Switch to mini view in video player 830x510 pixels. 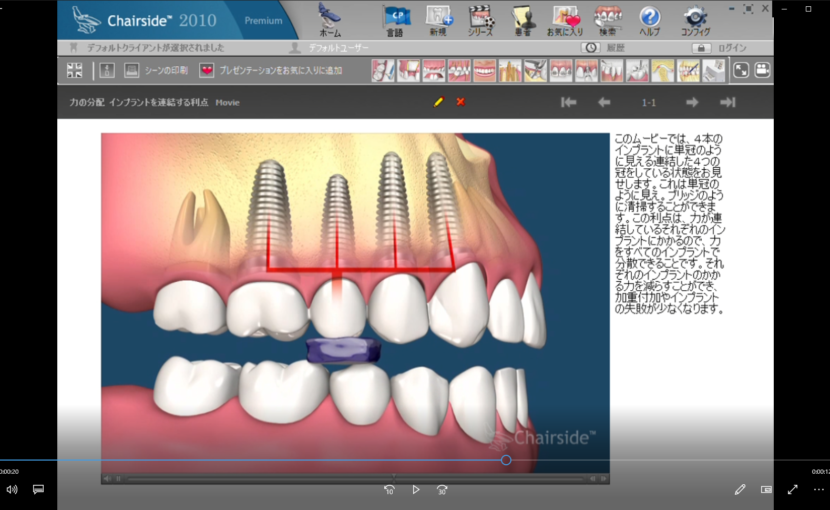tap(766, 490)
